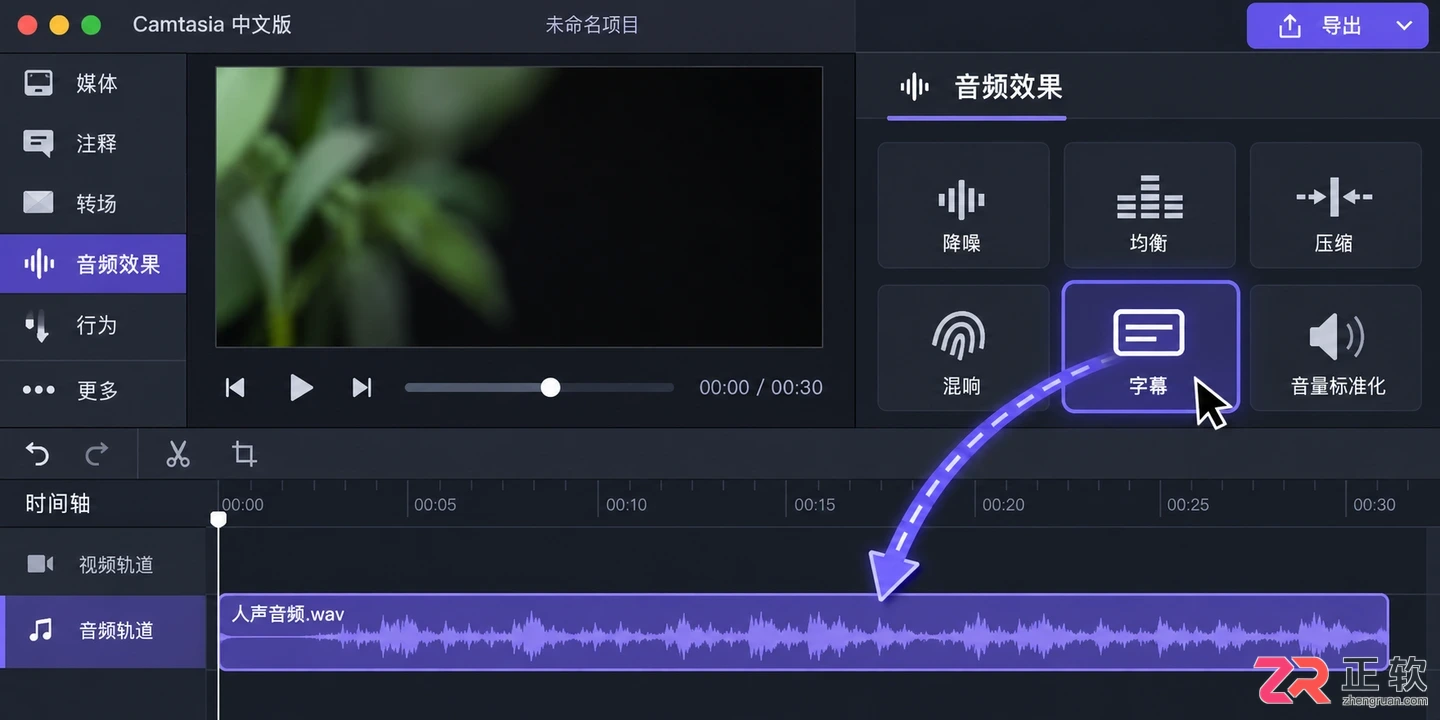Select the 人声音频.wav audio clip
Image resolution: width=1440 pixels, height=720 pixels.
(803, 631)
